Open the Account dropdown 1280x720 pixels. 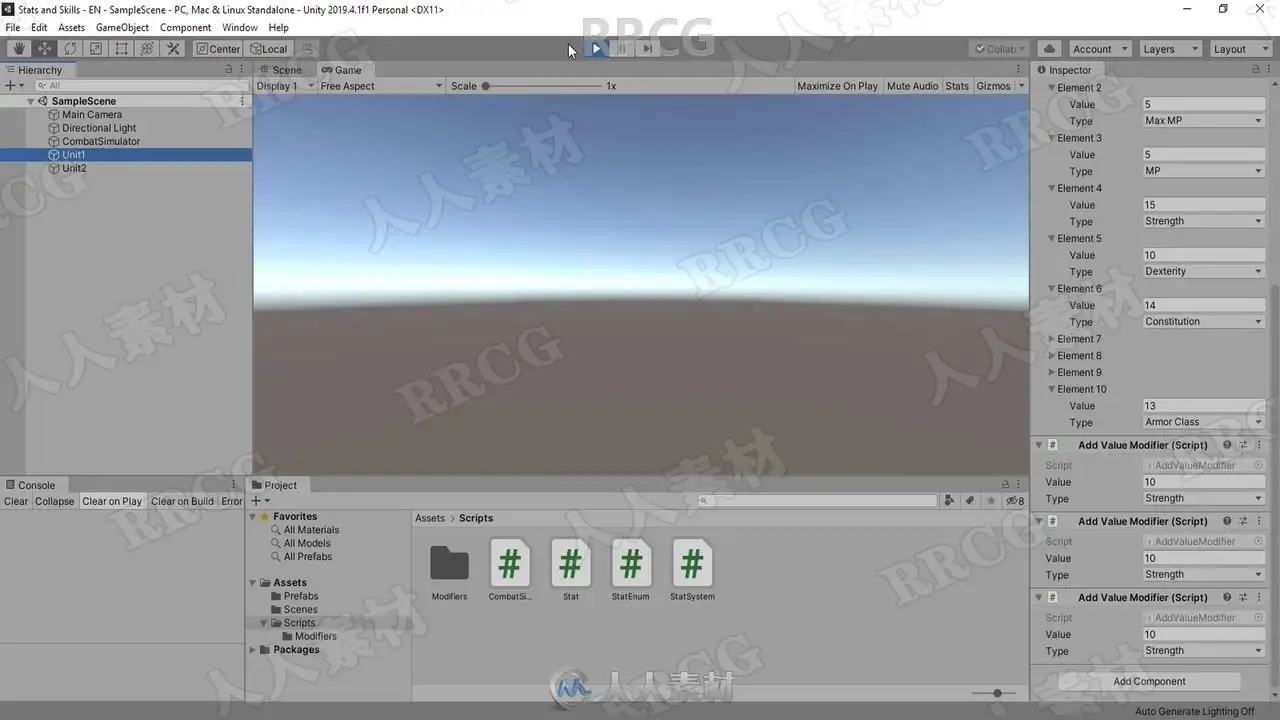tap(1099, 49)
